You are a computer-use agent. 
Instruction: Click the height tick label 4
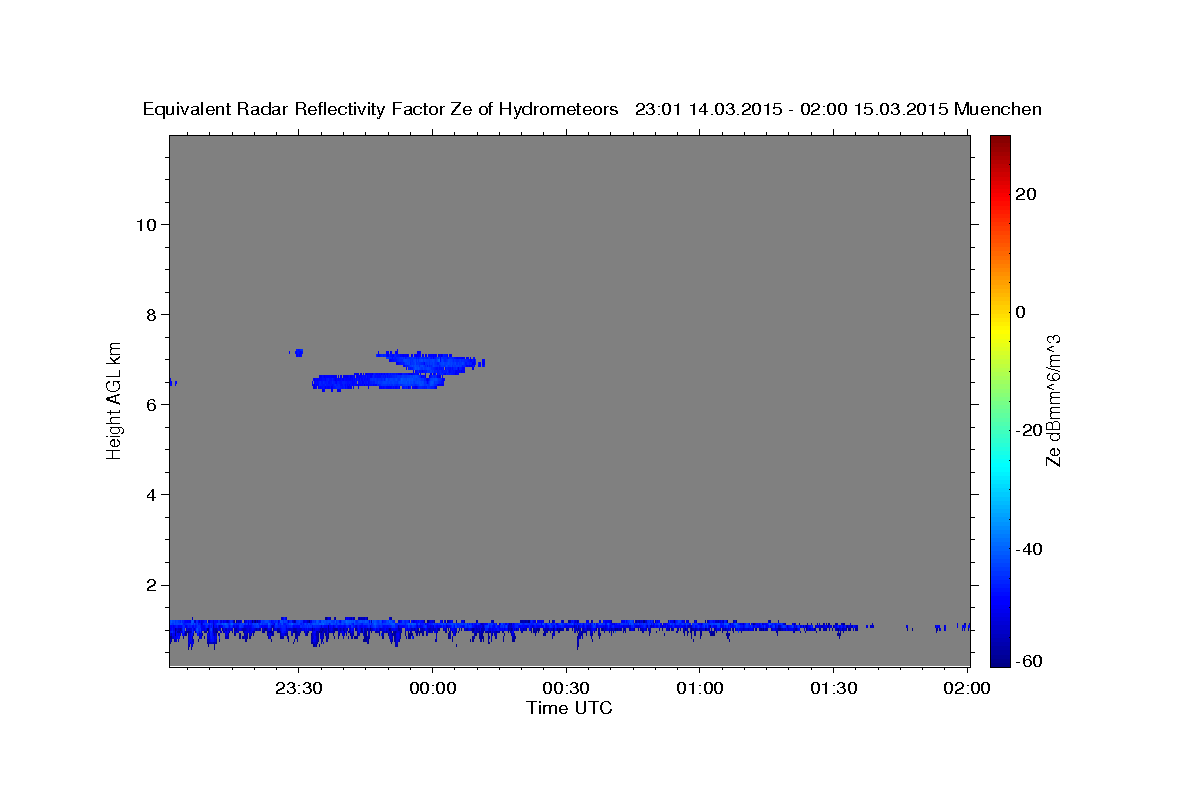click(x=149, y=495)
